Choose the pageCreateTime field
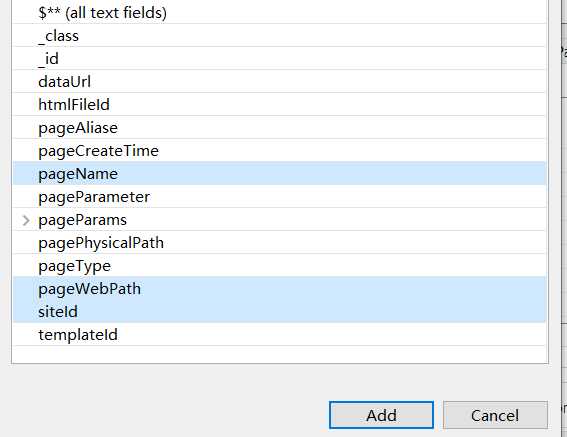This screenshot has height=437, width=567. coord(279,150)
